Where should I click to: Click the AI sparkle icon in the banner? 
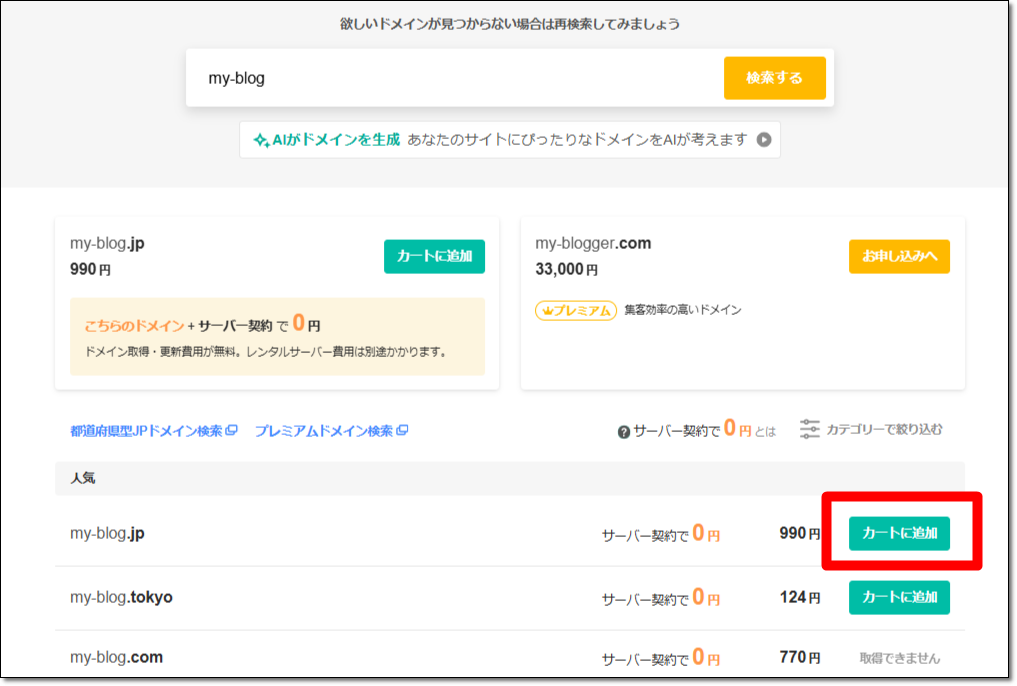pyautogui.click(x=261, y=140)
